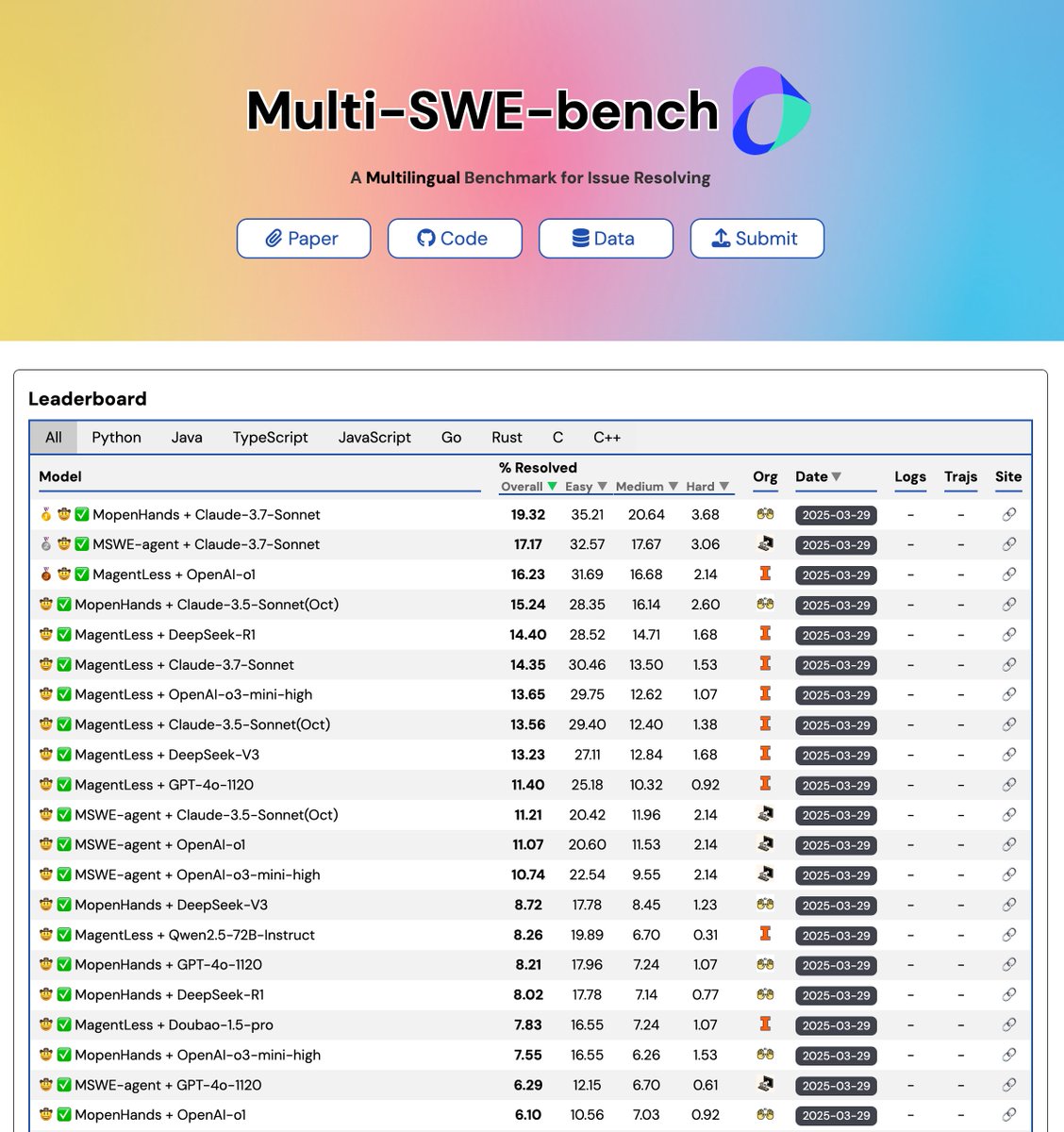The height and width of the screenshot is (1132, 1064).
Task: Click org icon for MagentLess + Doubao-1.5-pro
Action: pyautogui.click(x=765, y=1024)
